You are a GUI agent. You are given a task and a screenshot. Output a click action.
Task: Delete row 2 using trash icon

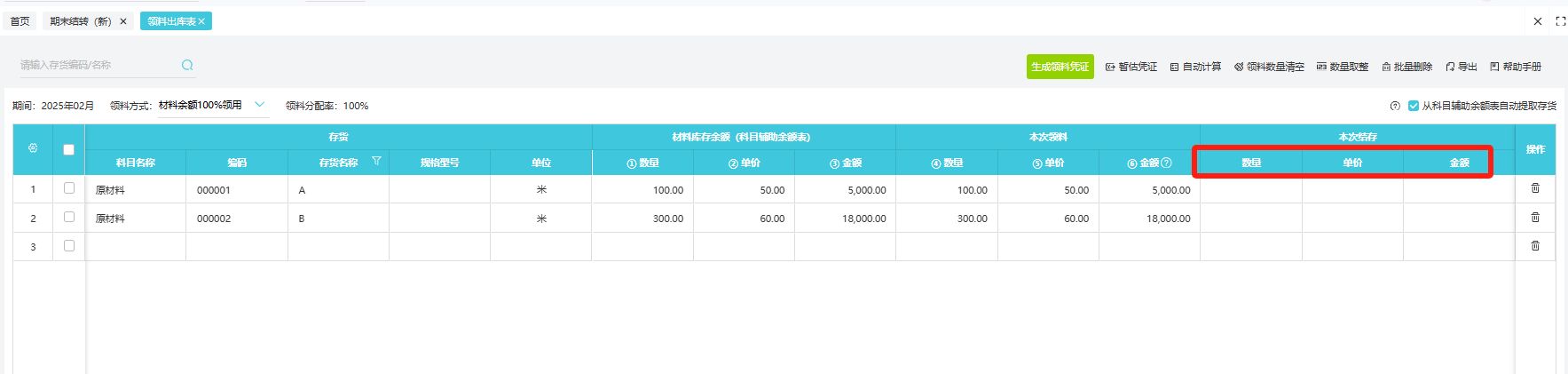tap(1535, 218)
